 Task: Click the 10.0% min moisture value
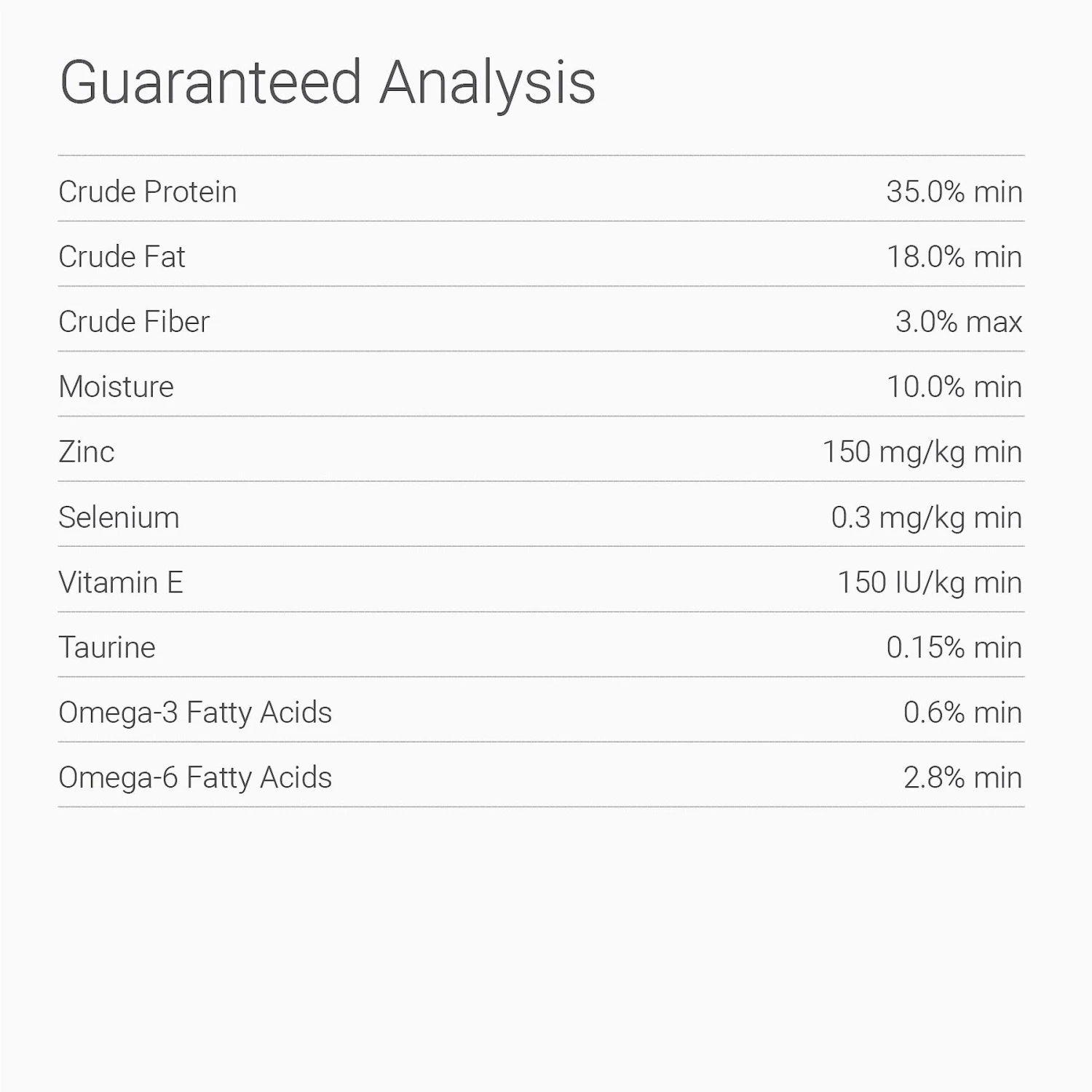954,387
